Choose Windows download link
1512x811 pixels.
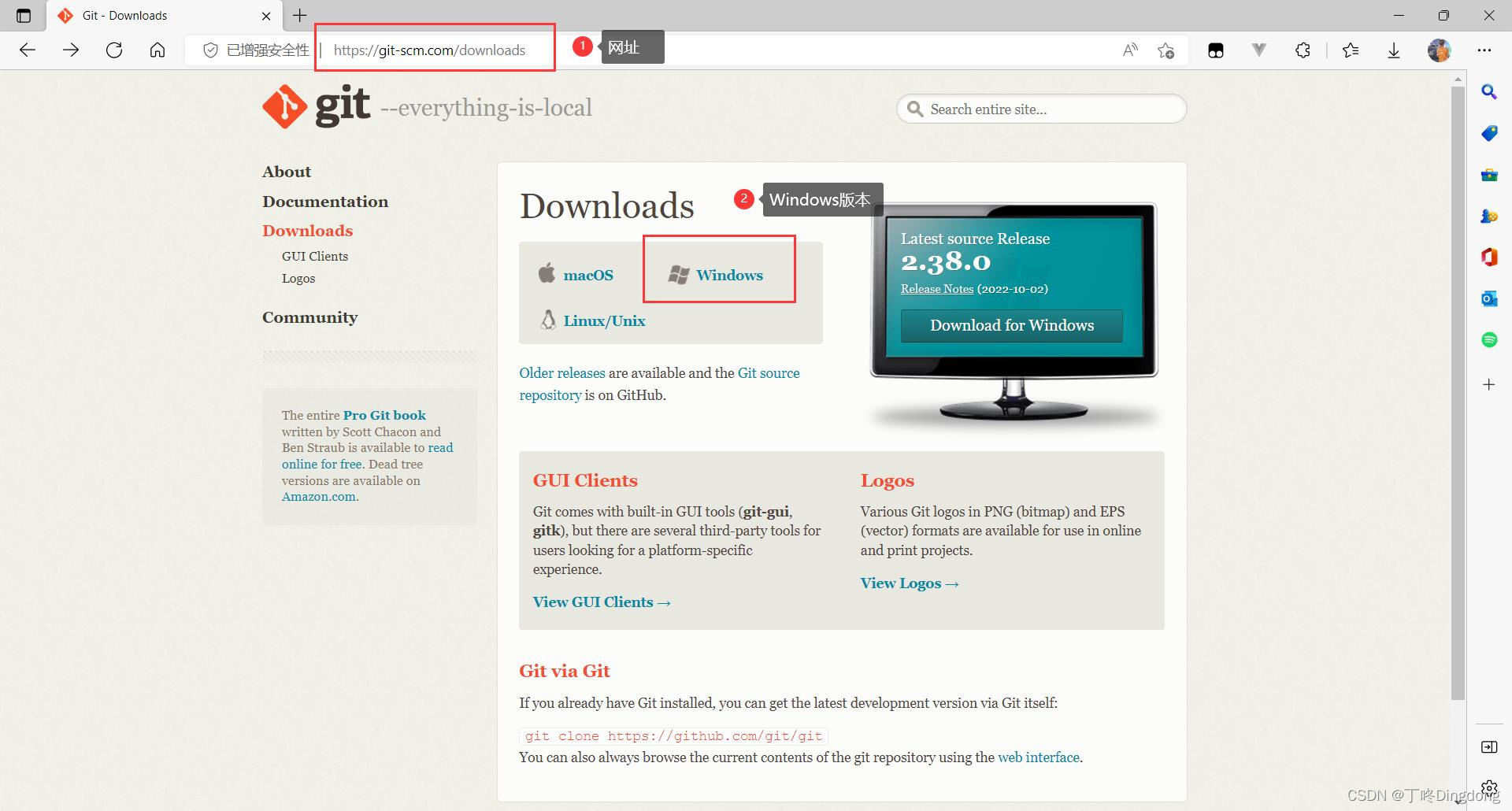click(x=716, y=274)
